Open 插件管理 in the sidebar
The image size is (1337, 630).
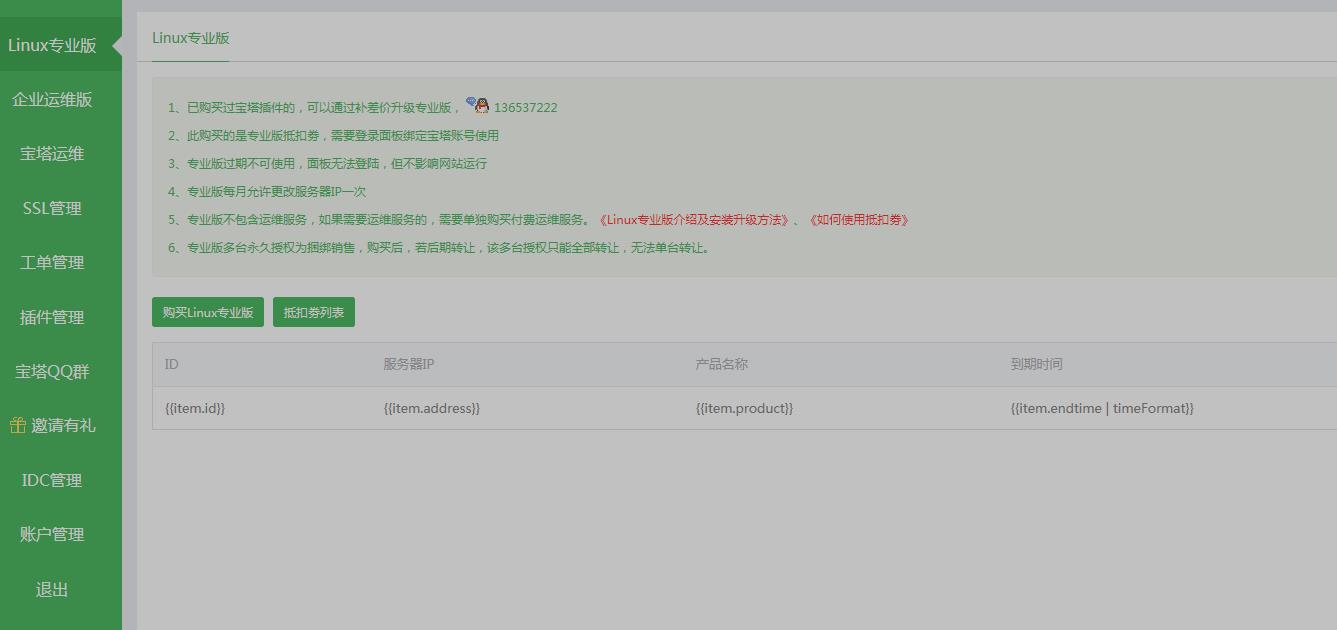coord(52,317)
